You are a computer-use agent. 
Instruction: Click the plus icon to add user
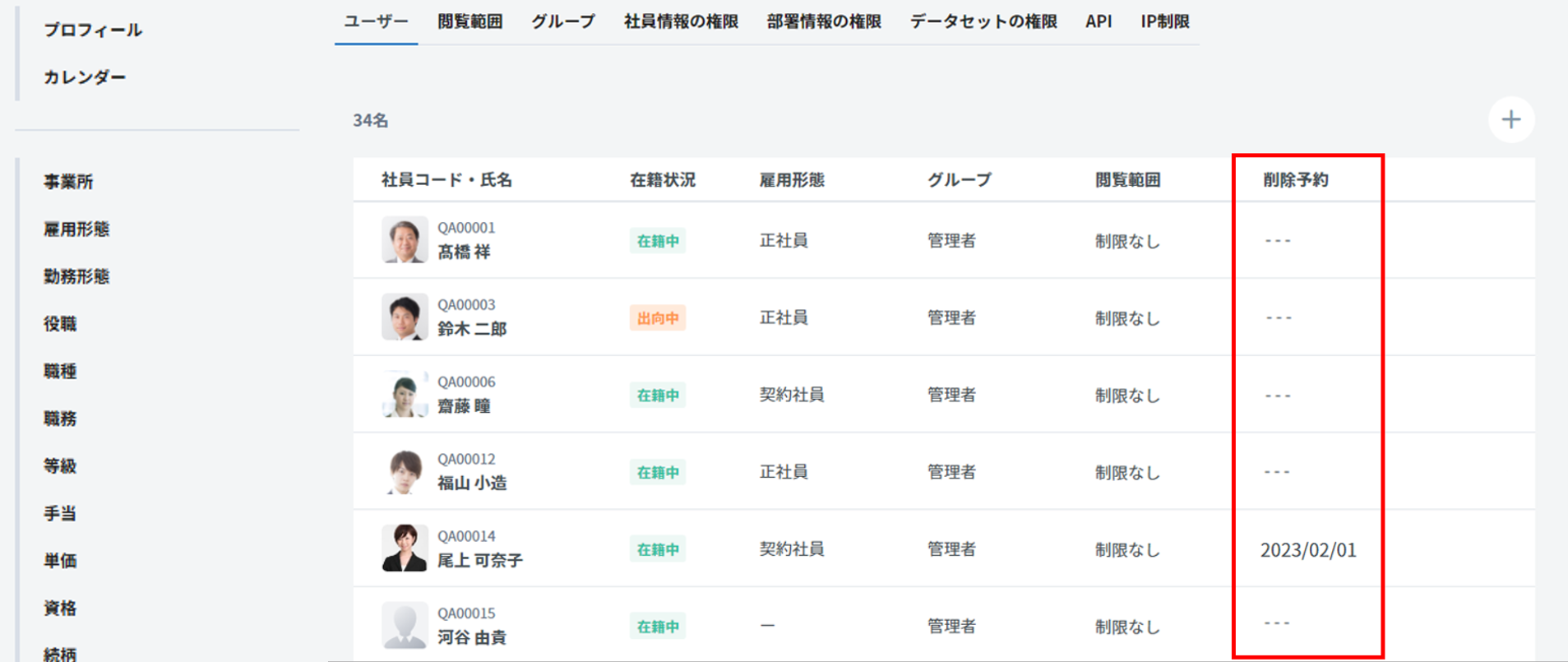point(1510,120)
